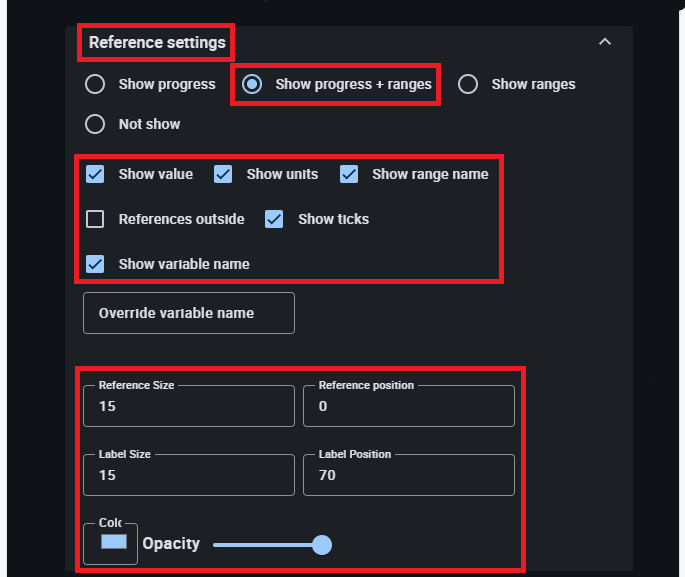This screenshot has width=685, height=577.
Task: Select Show progress + ranges option
Action: pyautogui.click(x=253, y=84)
